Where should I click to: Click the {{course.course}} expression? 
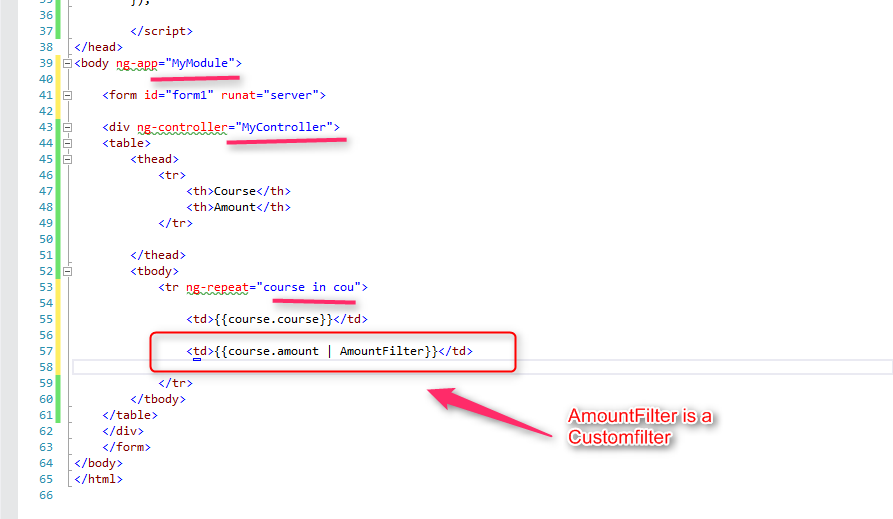tap(274, 319)
